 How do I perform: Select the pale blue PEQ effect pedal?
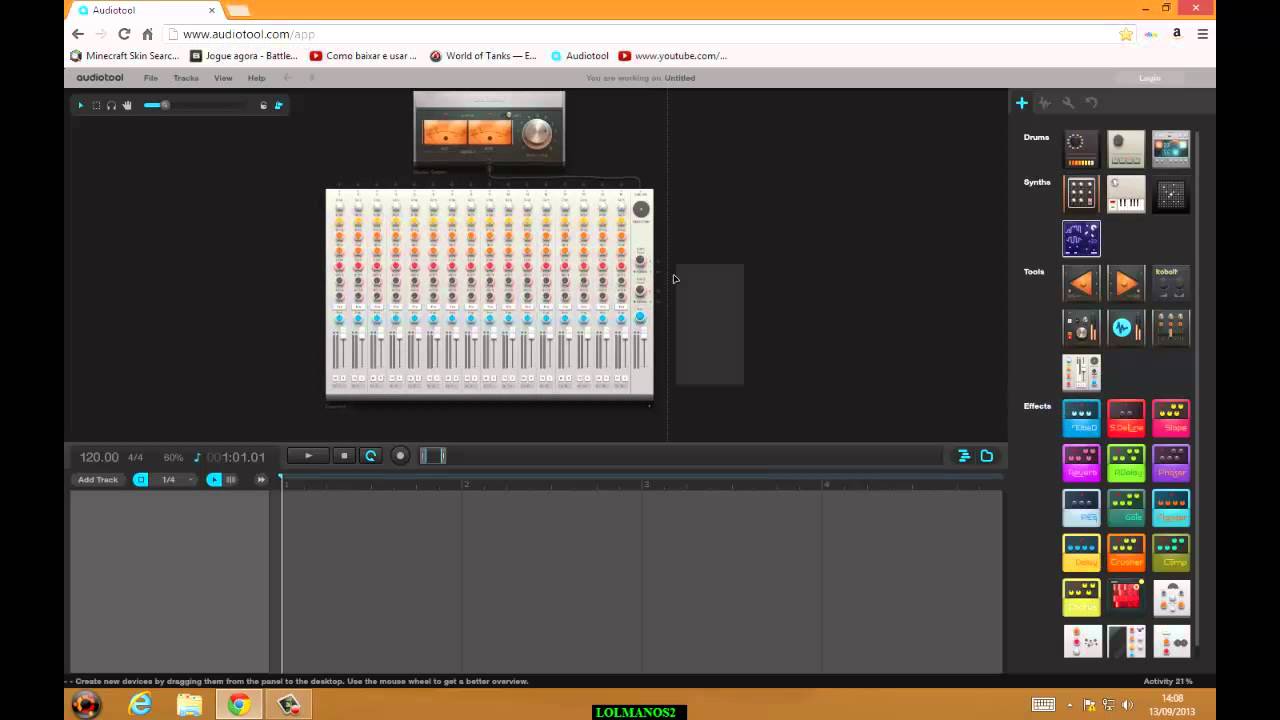[1081, 508]
